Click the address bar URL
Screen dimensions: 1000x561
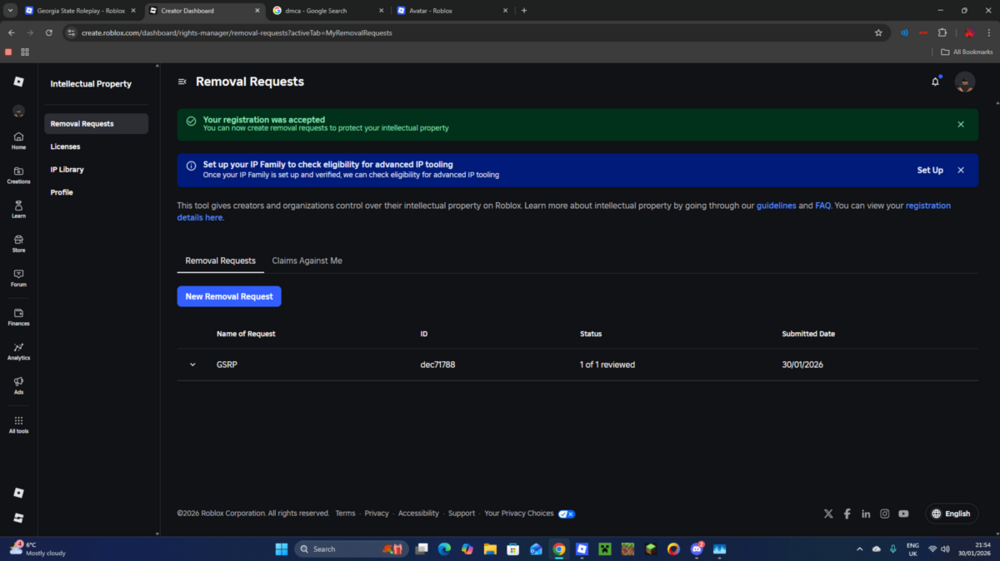(237, 33)
